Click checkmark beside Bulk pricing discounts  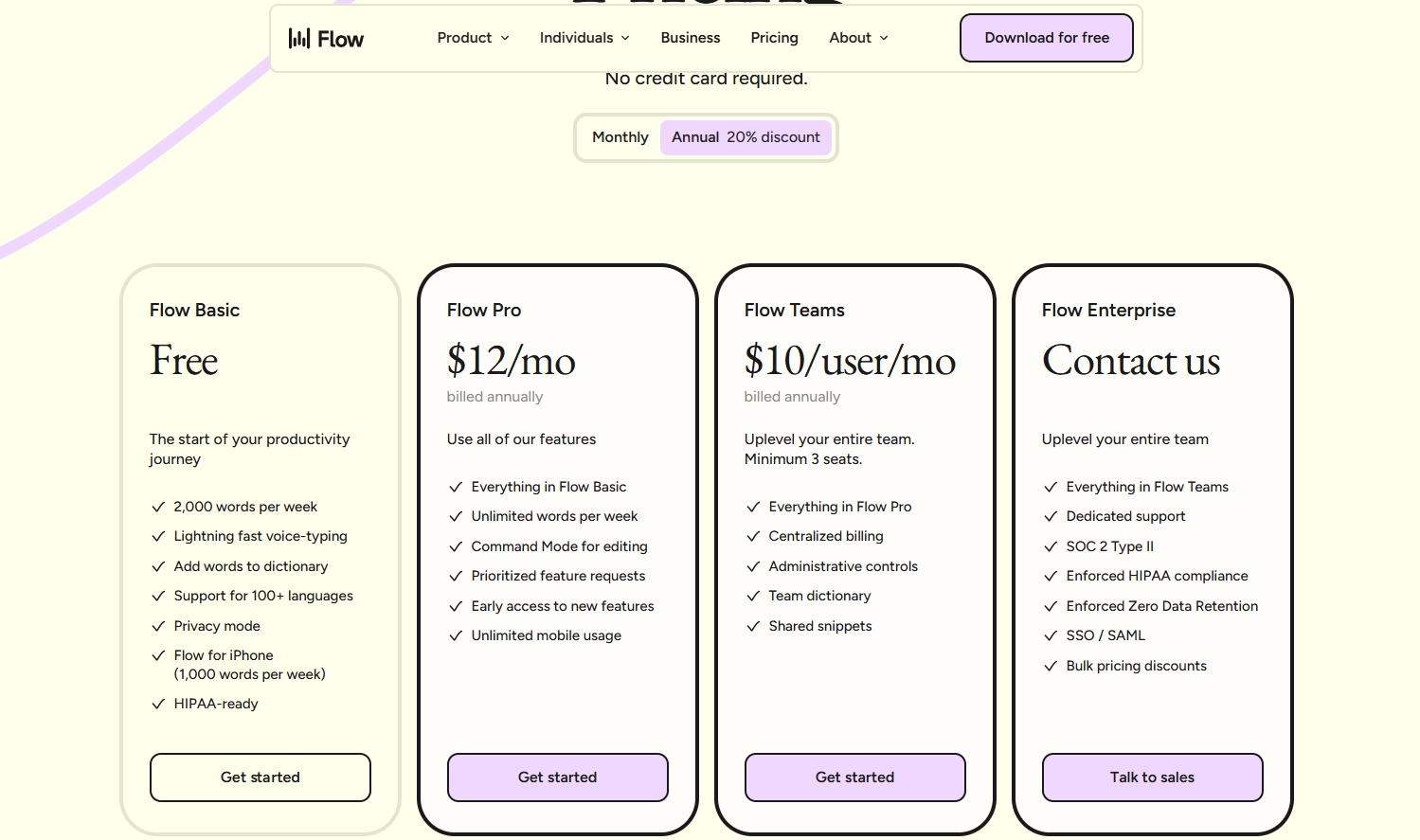(x=1051, y=666)
